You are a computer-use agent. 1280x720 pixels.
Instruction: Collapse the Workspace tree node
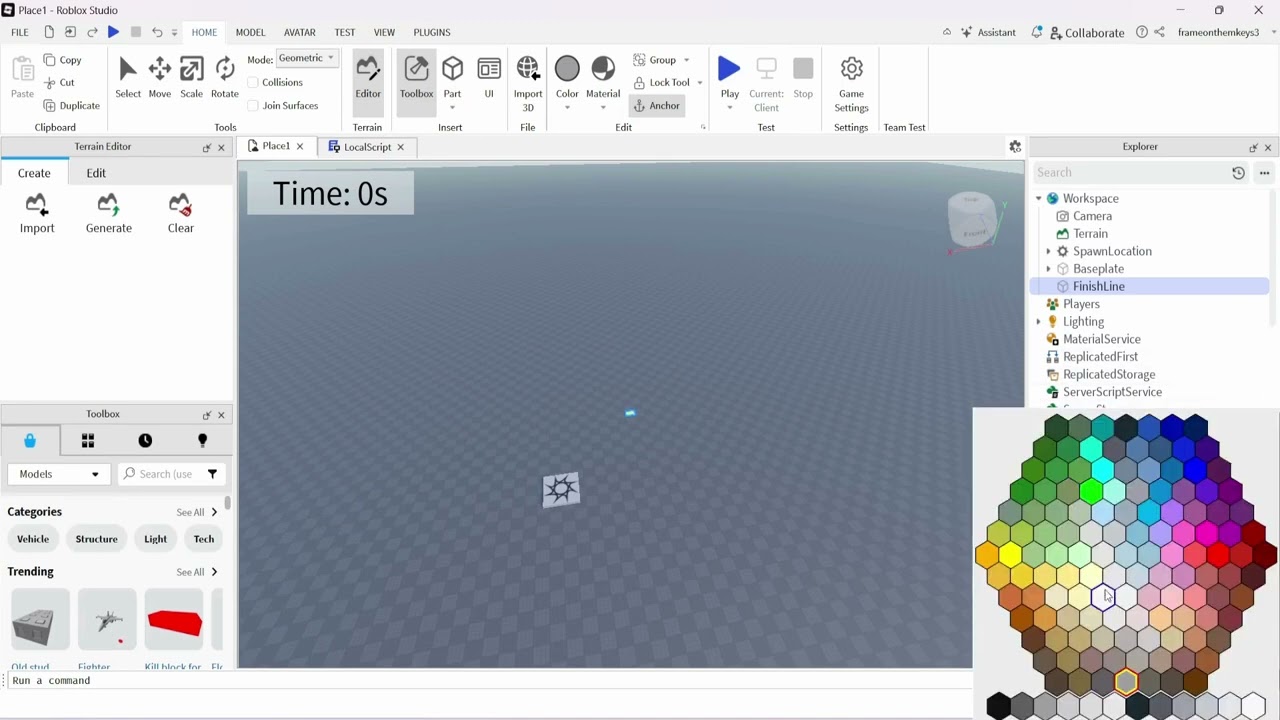1039,199
